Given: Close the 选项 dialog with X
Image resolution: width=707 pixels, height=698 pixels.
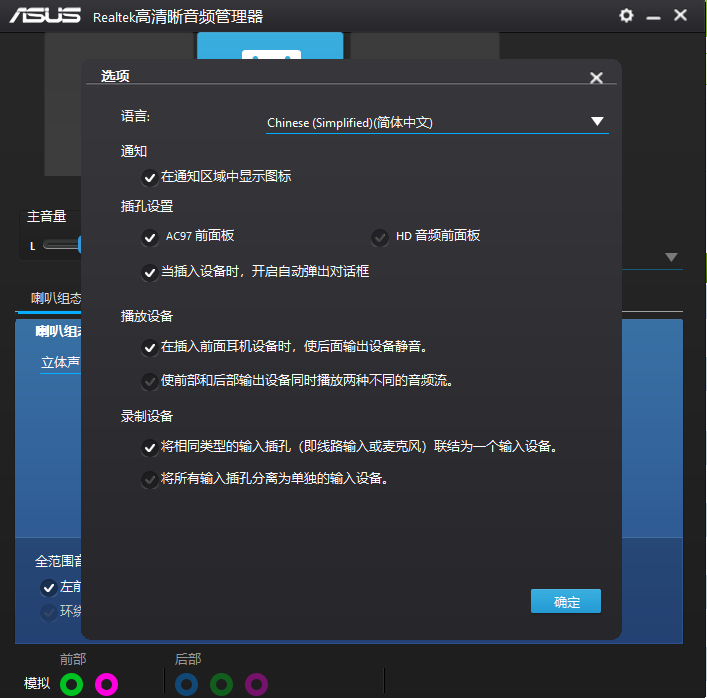Looking at the screenshot, I should tap(596, 78).
